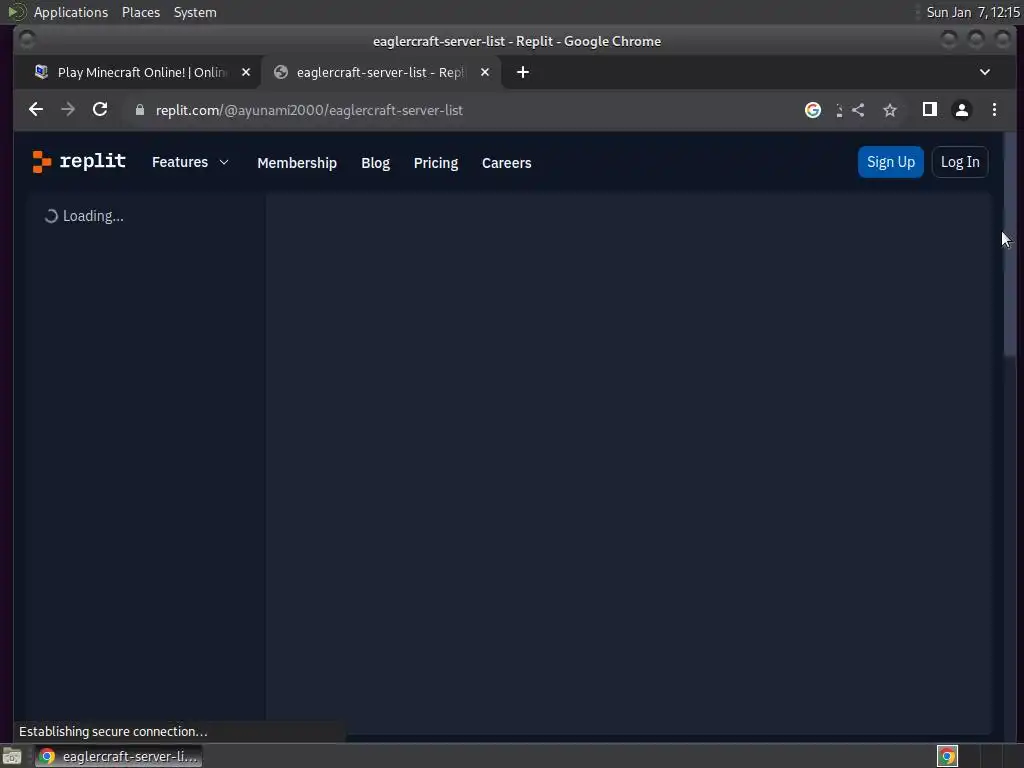The image size is (1024, 768).
Task: Open the Places menu
Action: 140,12
